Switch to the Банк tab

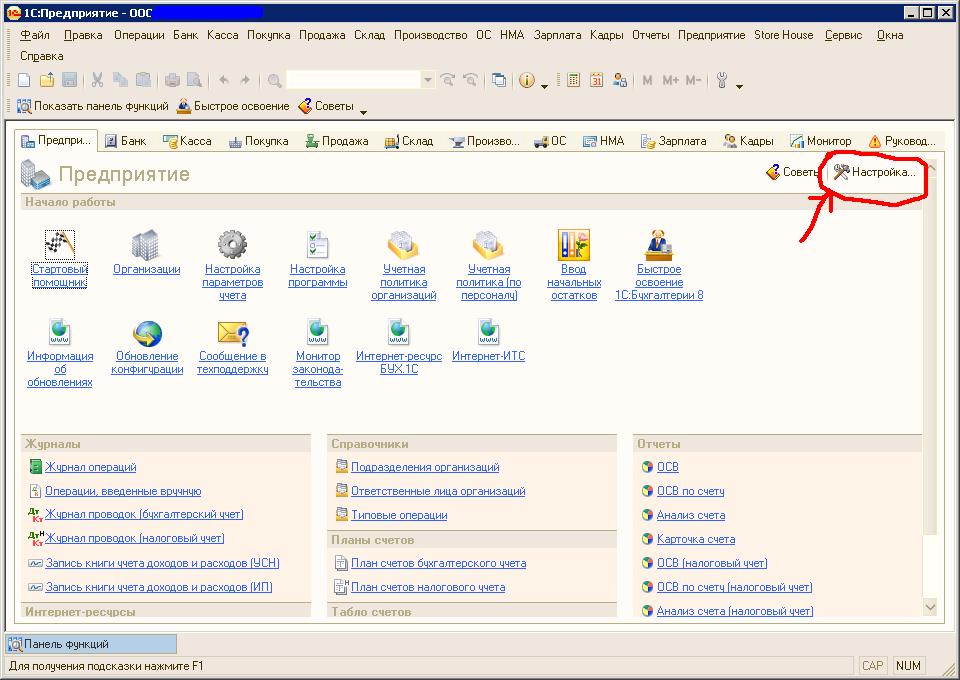tap(126, 141)
